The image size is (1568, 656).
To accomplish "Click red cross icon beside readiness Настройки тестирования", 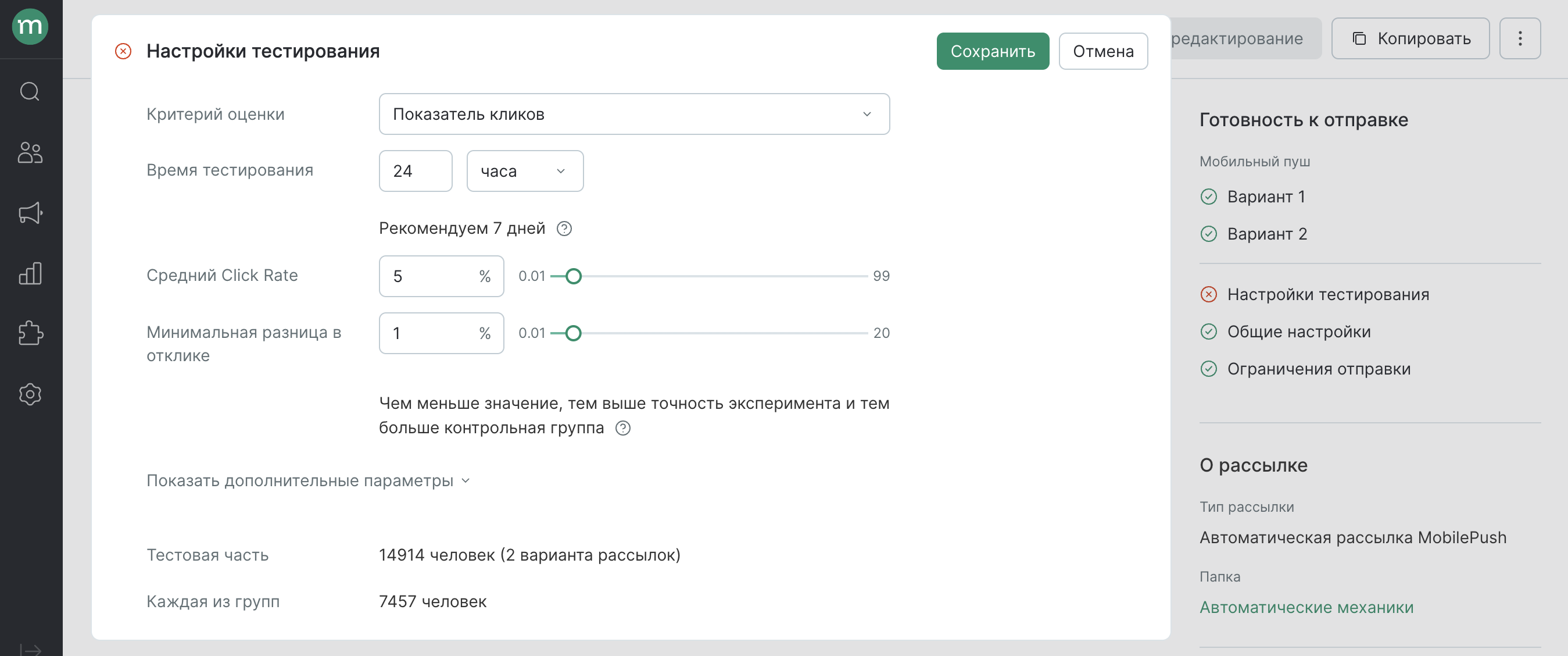I will point(1208,295).
